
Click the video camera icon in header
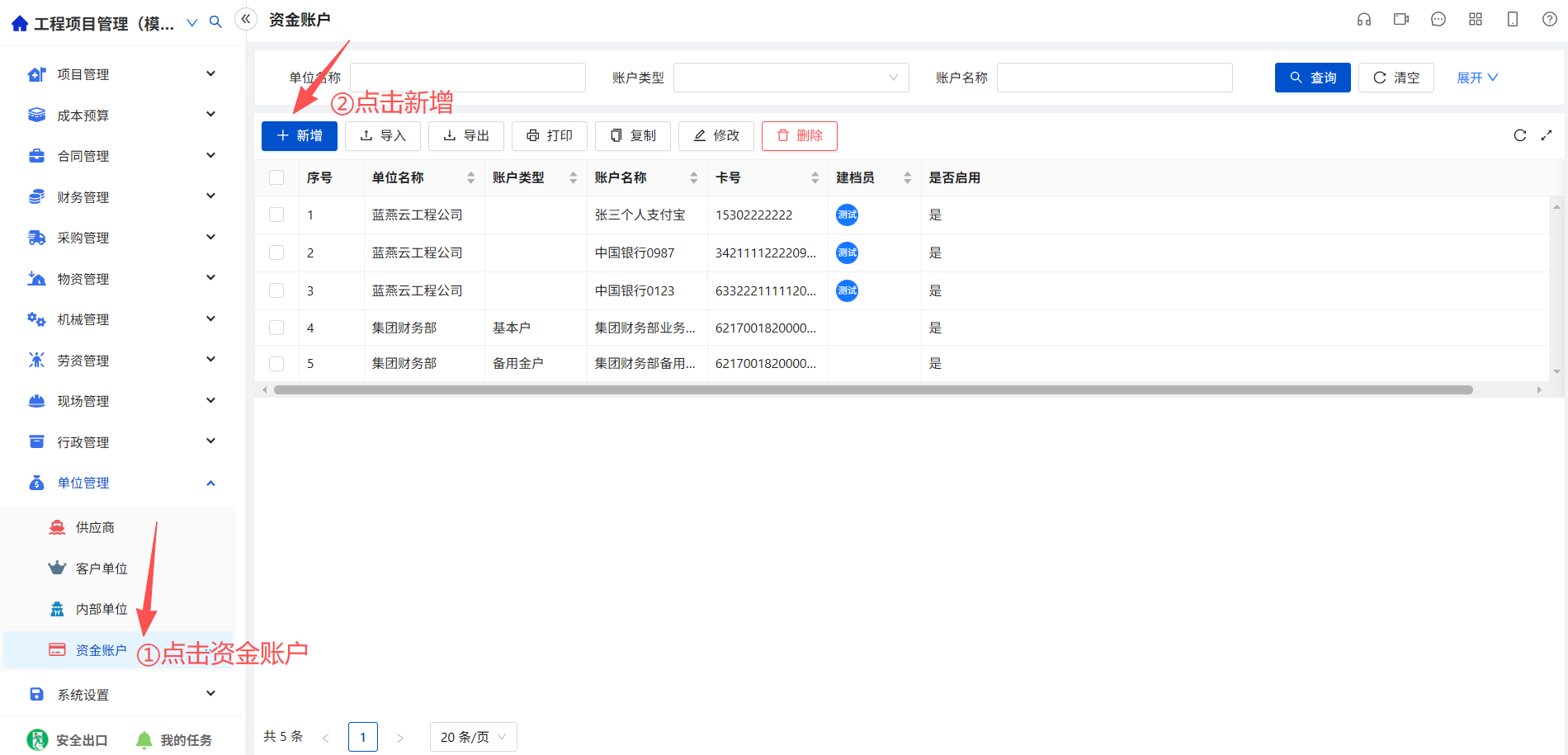(1401, 19)
